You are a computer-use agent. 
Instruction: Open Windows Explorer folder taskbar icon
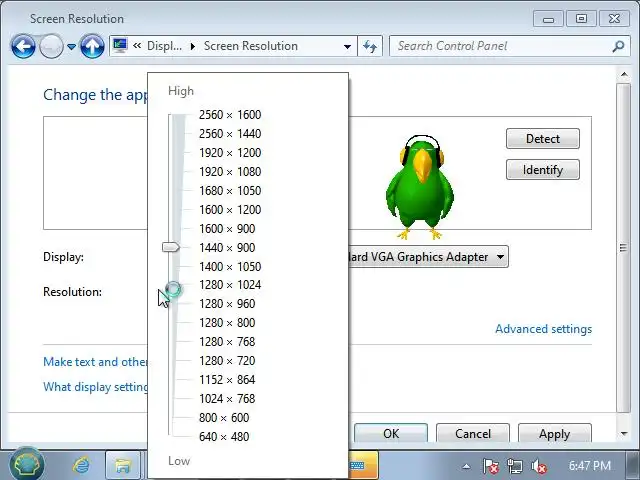122,465
